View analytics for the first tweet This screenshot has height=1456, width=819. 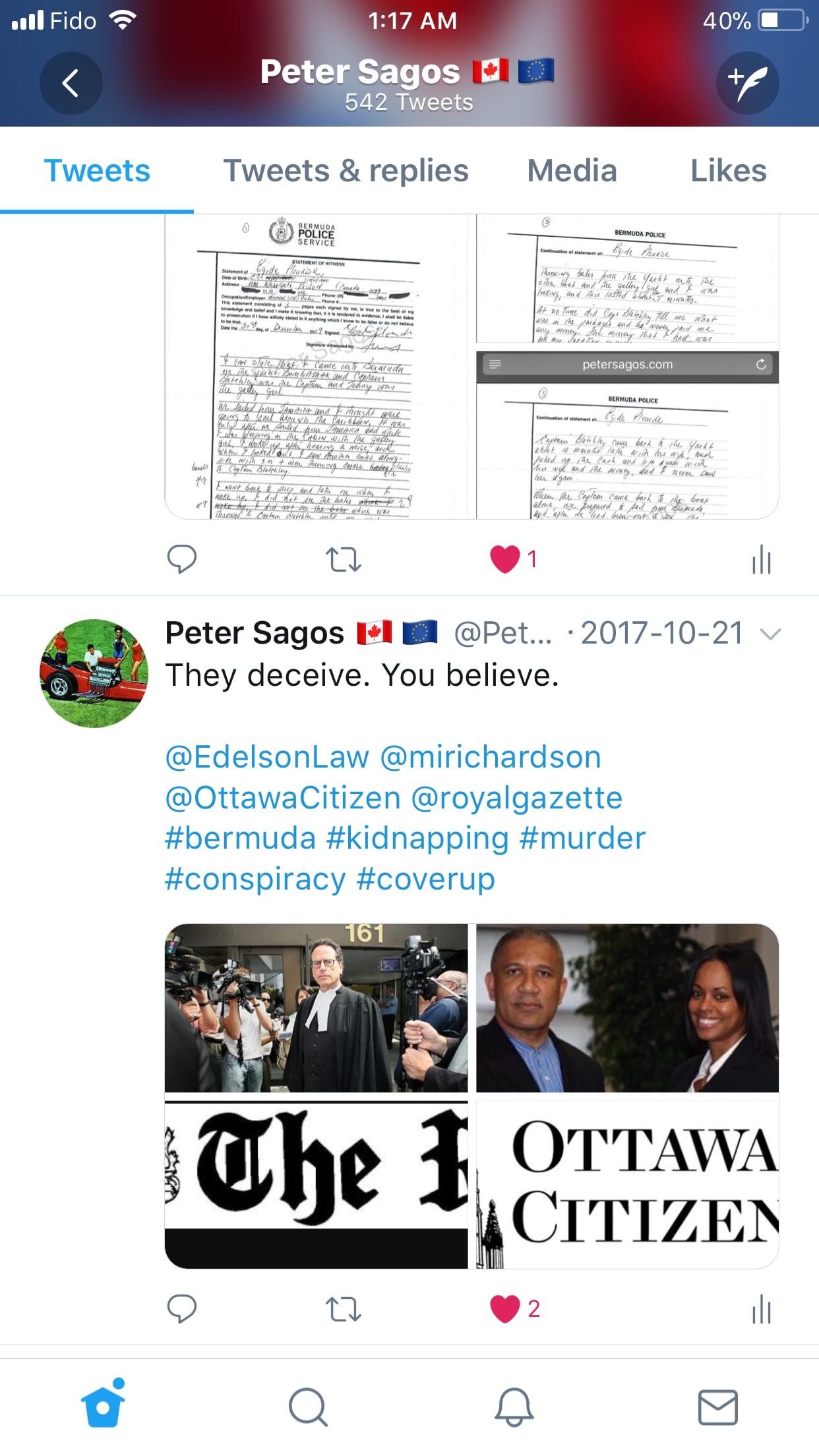click(762, 559)
